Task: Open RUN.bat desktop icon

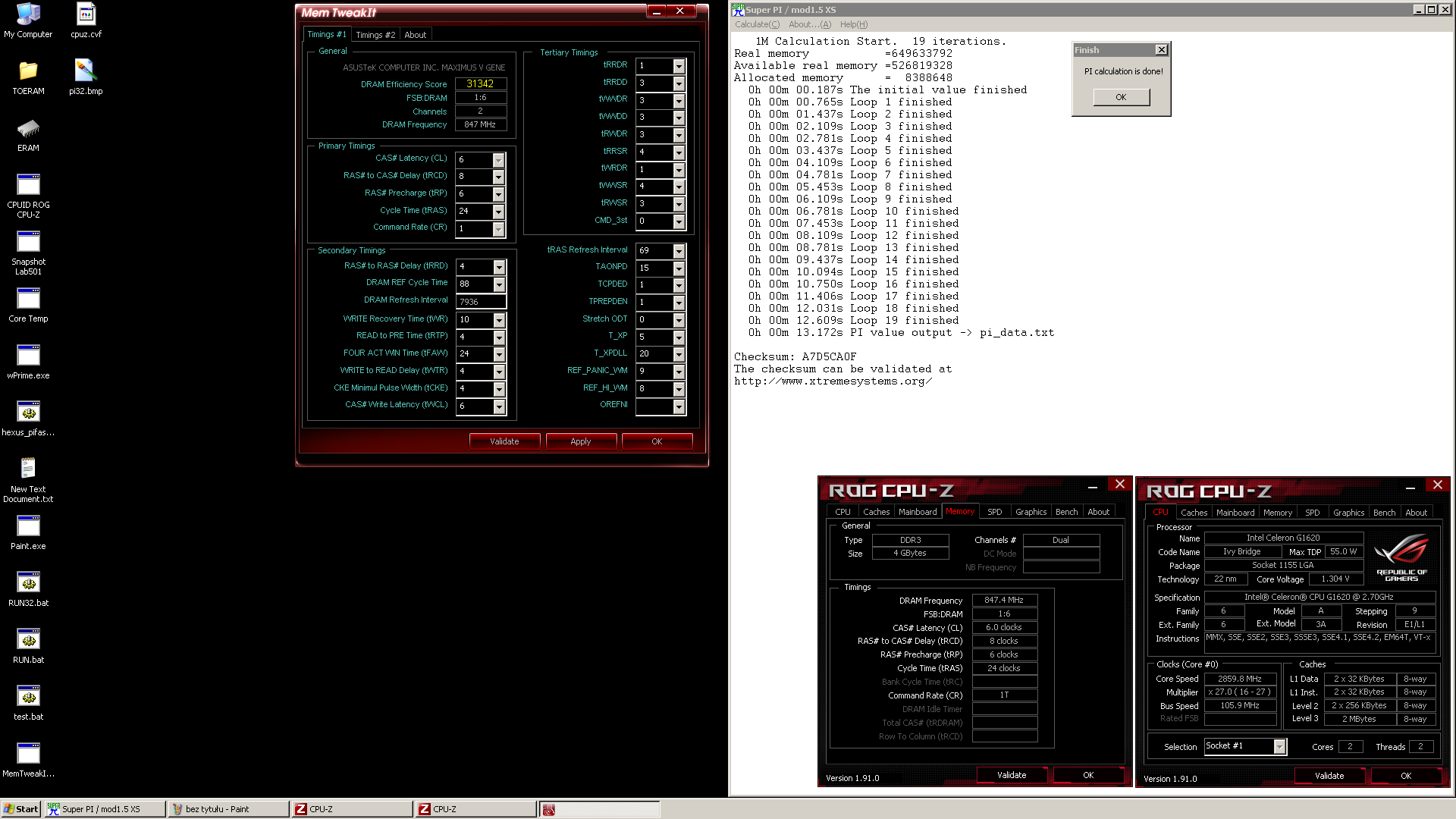Action: click(x=28, y=646)
